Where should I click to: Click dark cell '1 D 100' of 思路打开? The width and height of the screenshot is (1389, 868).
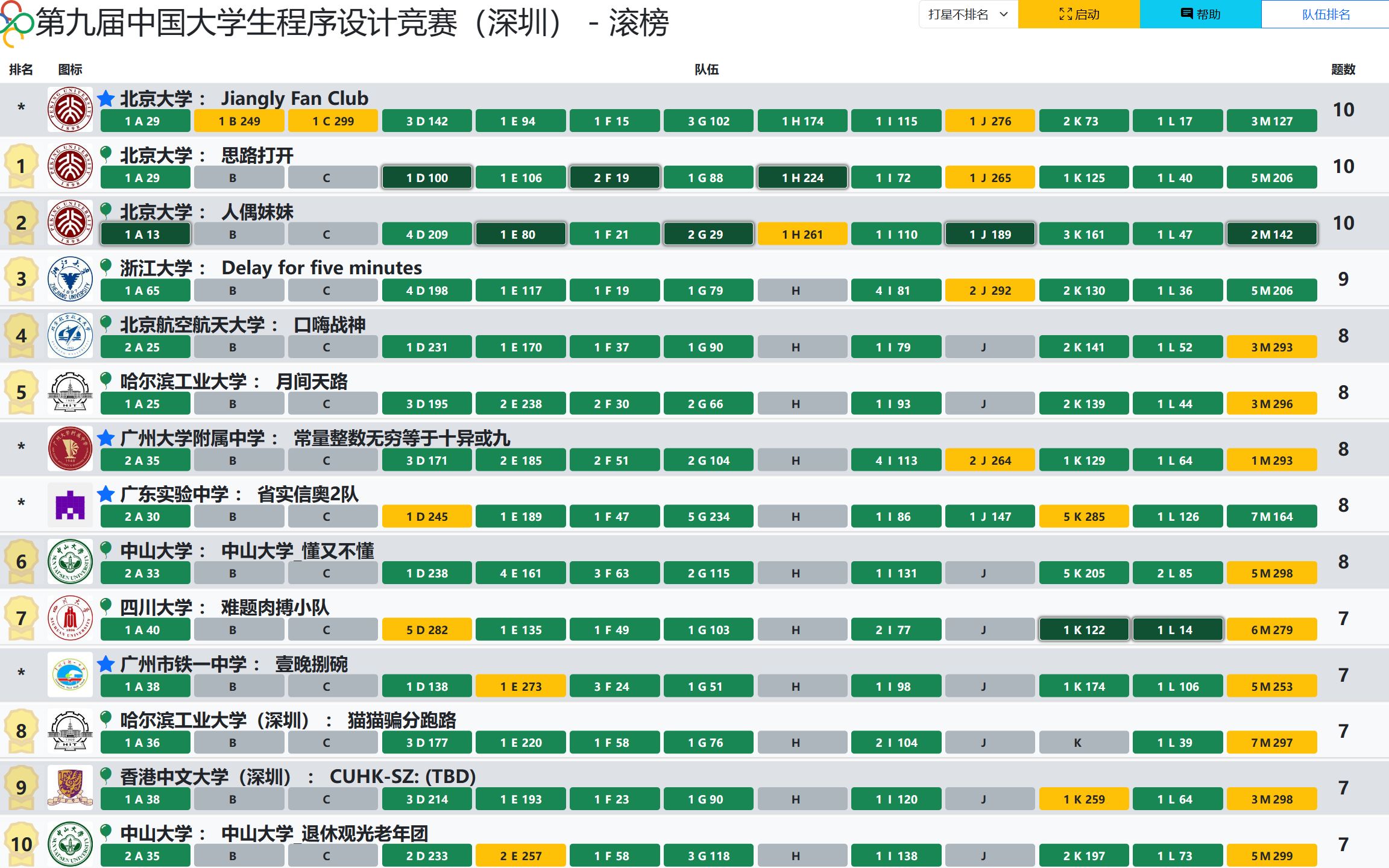(427, 178)
